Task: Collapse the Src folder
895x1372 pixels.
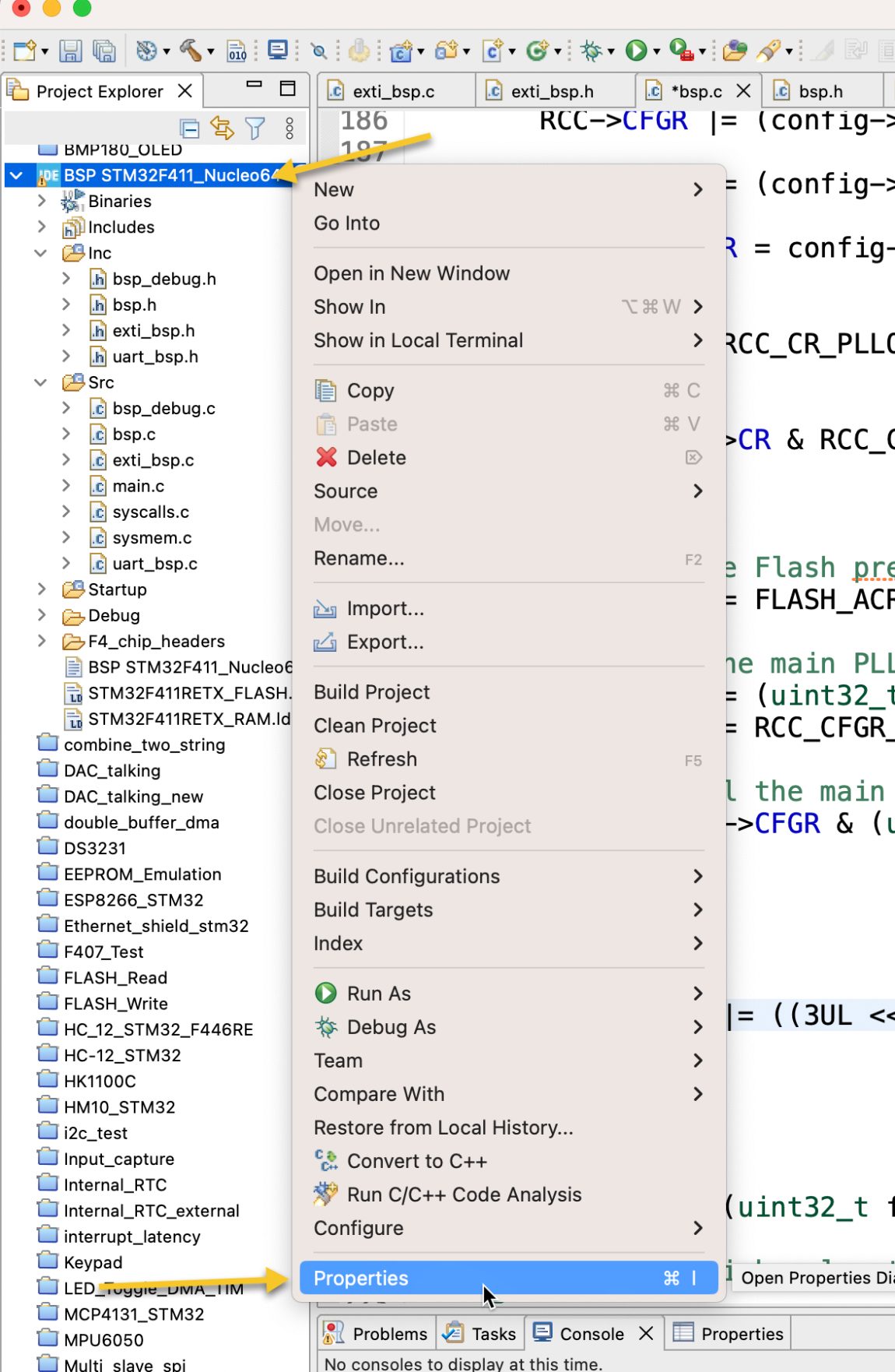Action: pyautogui.click(x=41, y=382)
